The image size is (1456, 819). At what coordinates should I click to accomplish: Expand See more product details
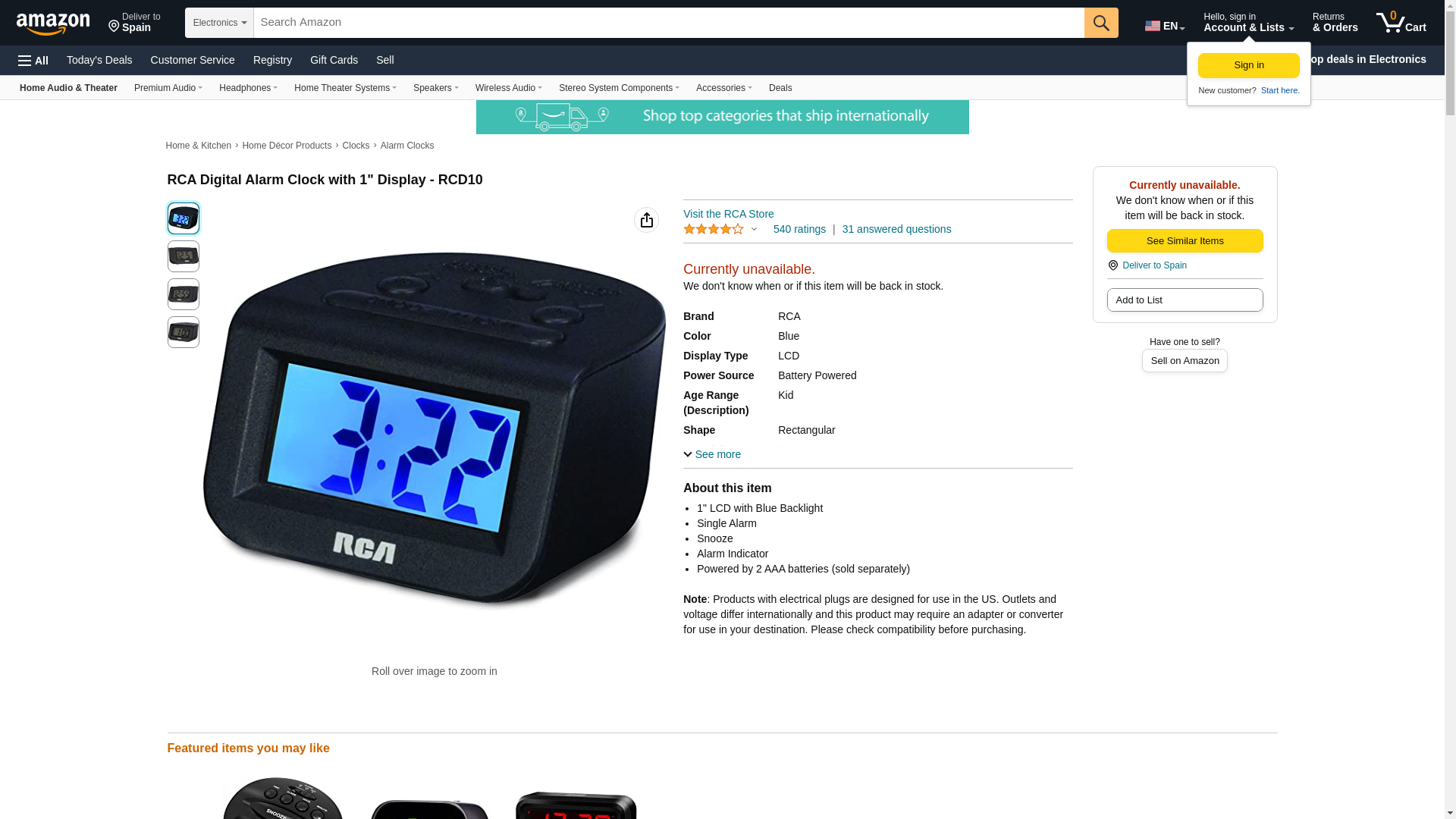[x=712, y=454]
